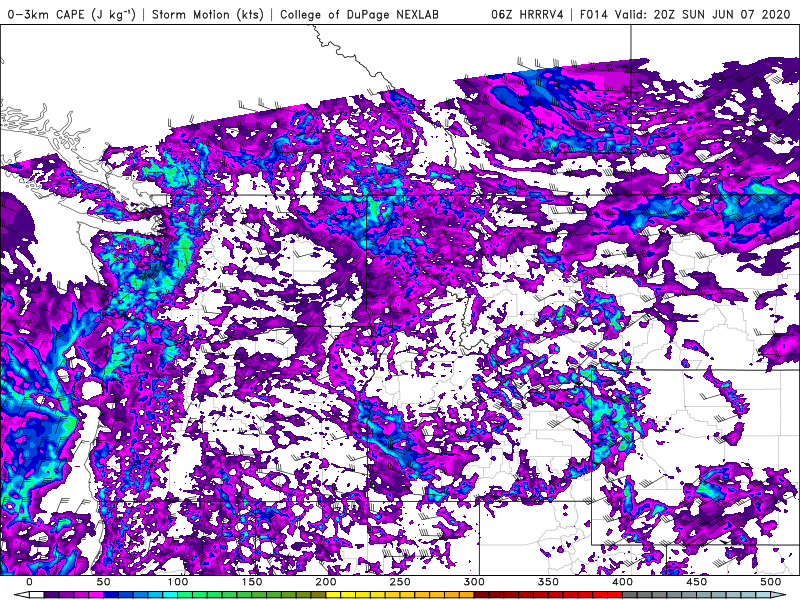Click the '0-3km CAPE (J kg⁻¹)' title text
This screenshot has width=800, height=600.
point(72,14)
